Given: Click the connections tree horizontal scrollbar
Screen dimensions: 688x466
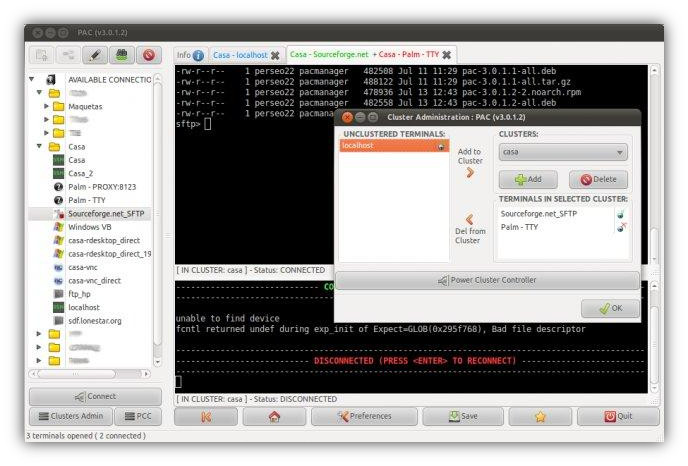Looking at the screenshot, I should point(90,374).
